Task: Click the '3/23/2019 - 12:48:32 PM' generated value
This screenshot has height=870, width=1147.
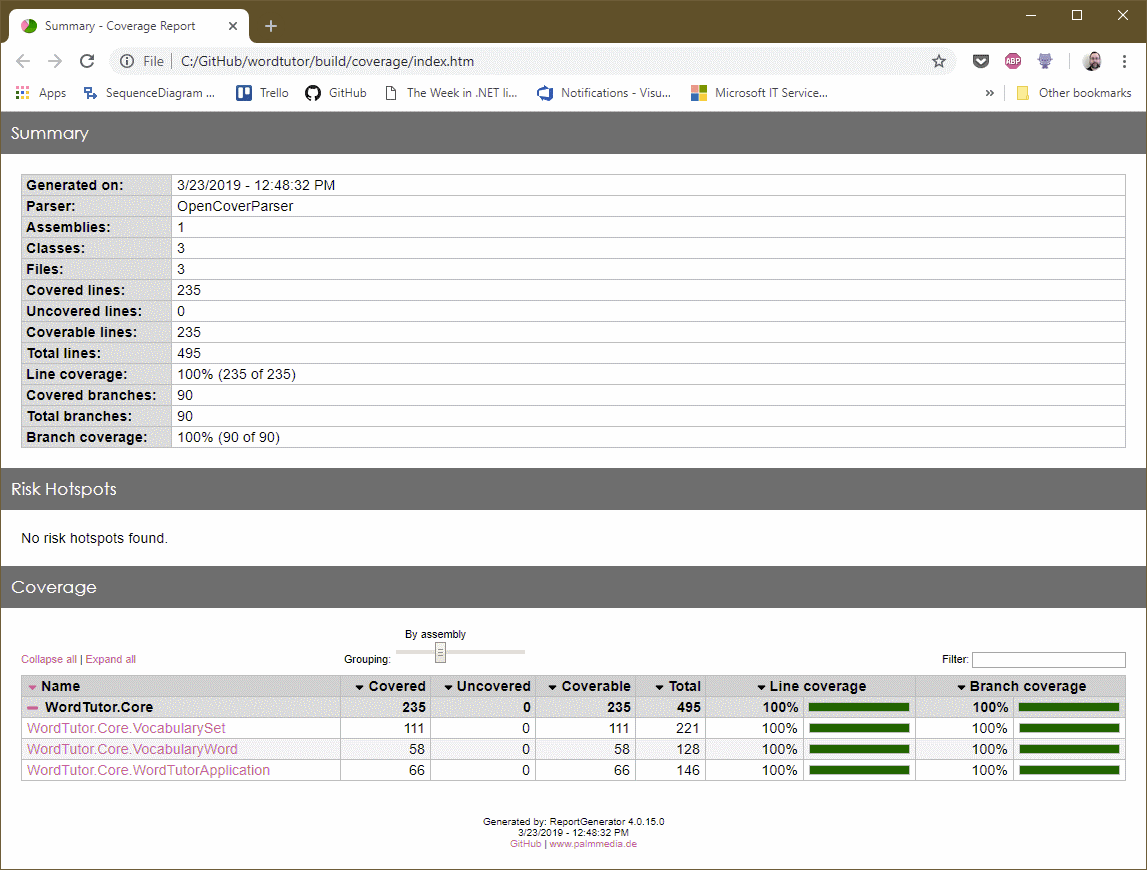Action: pos(256,186)
